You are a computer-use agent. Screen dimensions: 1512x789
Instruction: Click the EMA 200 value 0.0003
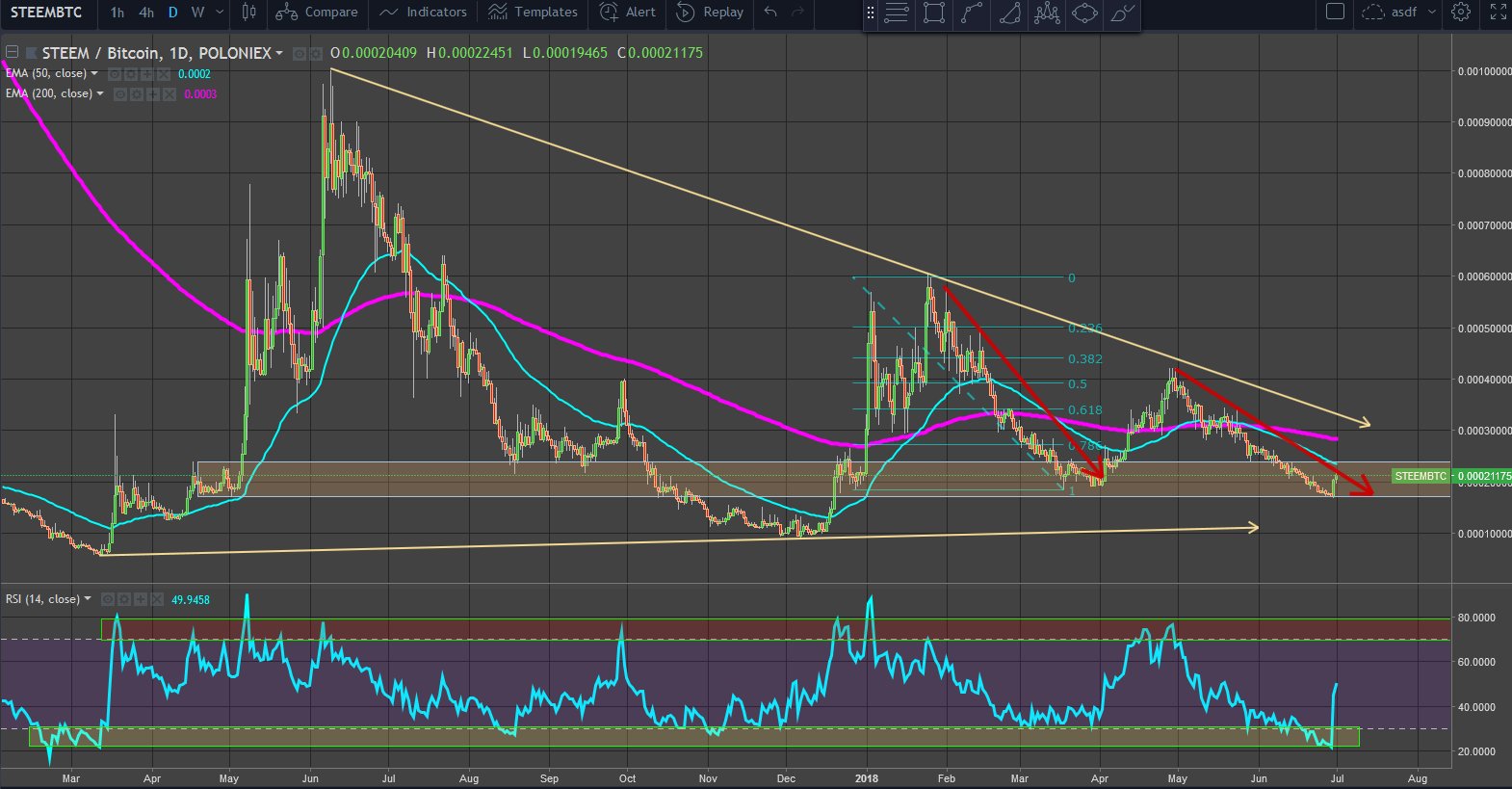click(200, 94)
